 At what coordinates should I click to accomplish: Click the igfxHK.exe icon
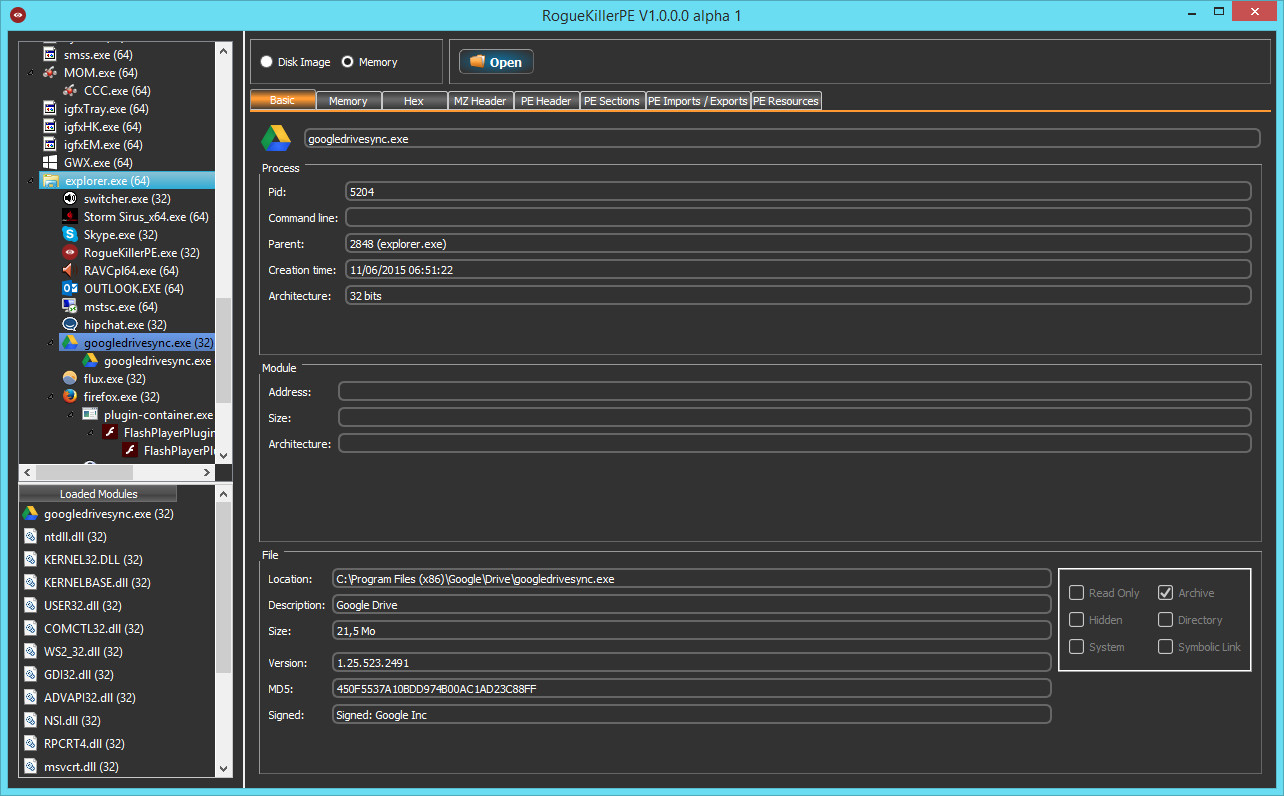50,126
